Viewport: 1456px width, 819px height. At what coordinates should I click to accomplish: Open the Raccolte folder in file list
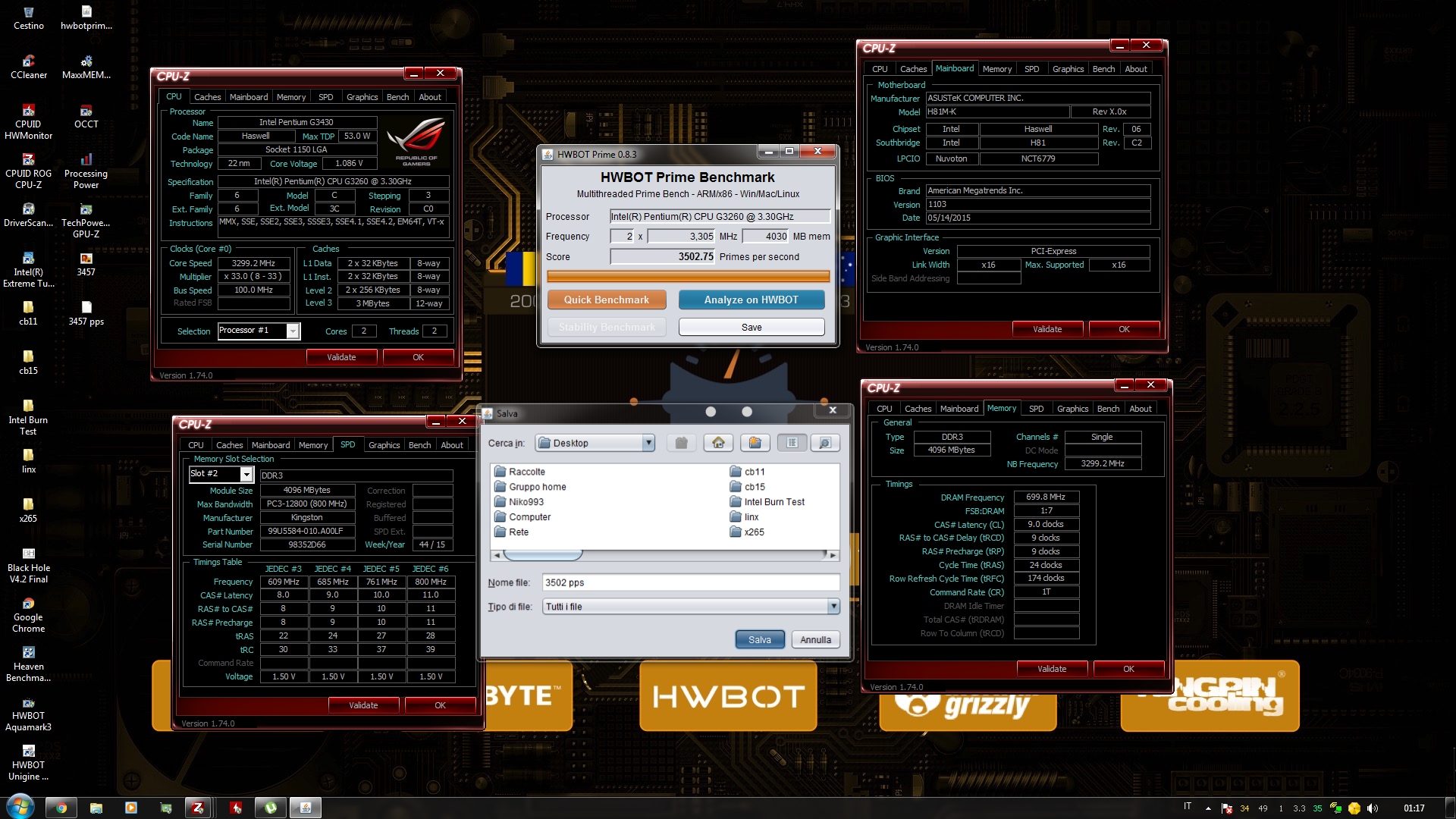(x=519, y=472)
